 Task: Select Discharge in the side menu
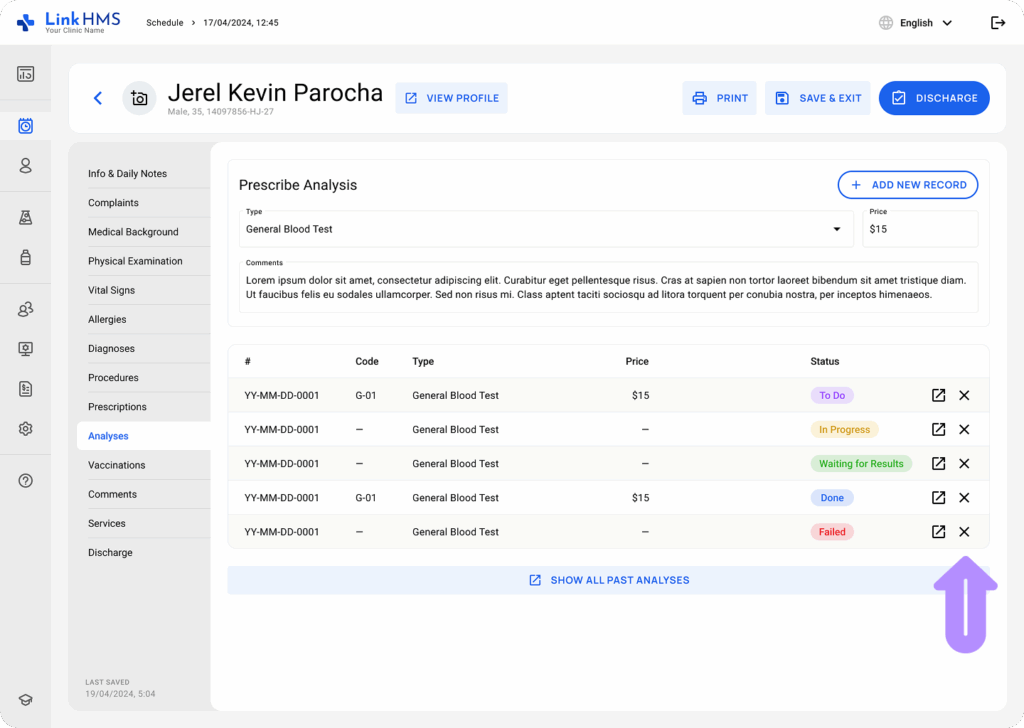[110, 552]
